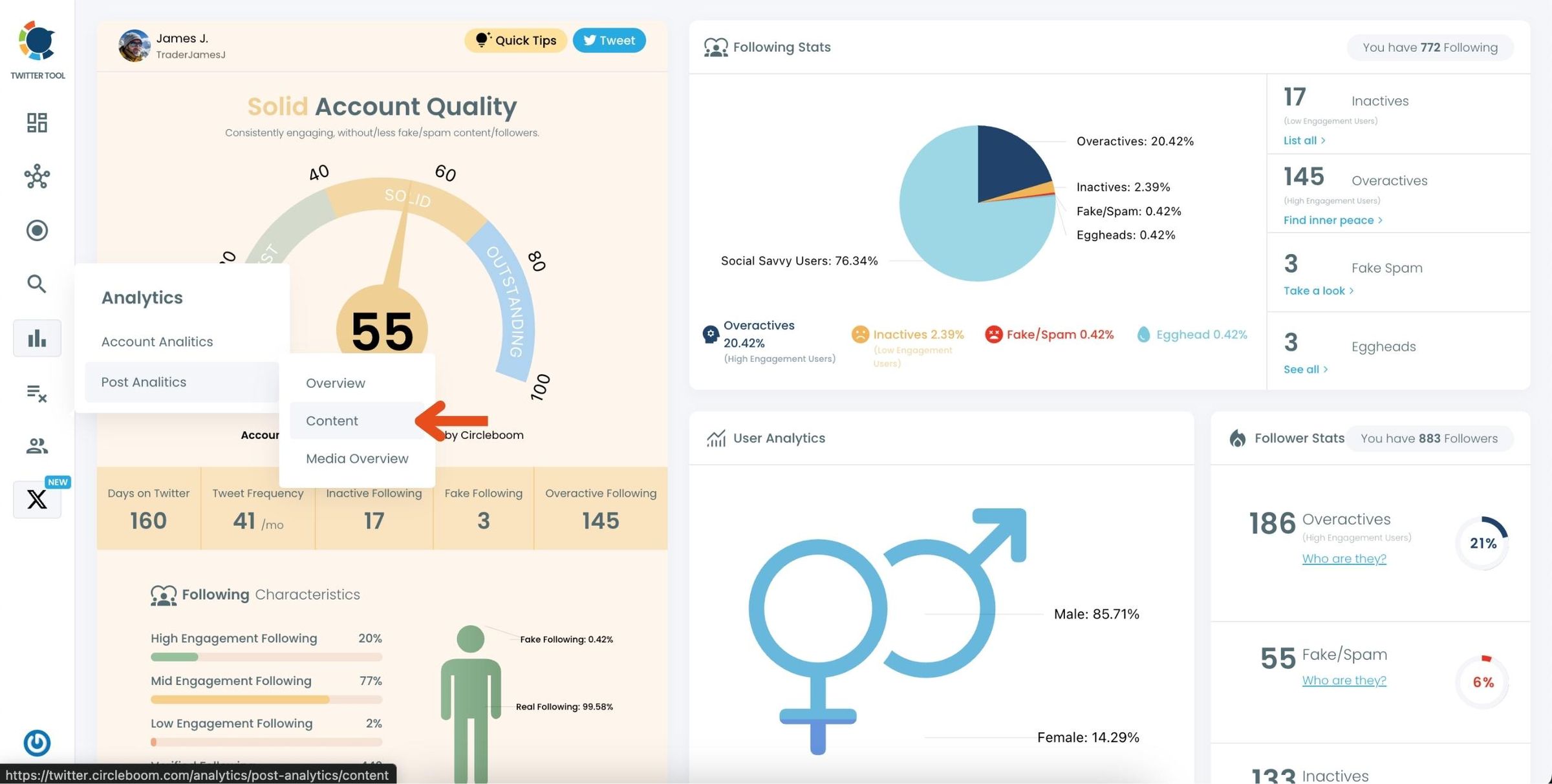Click the power button at sidebar bottom
The width and height of the screenshot is (1552, 784).
click(37, 743)
